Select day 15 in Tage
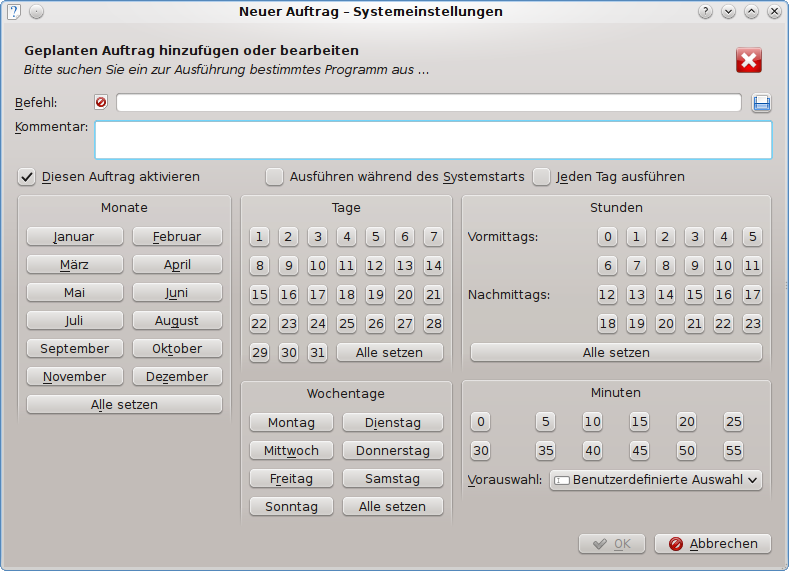Image resolution: width=789 pixels, height=571 pixels. click(259, 294)
